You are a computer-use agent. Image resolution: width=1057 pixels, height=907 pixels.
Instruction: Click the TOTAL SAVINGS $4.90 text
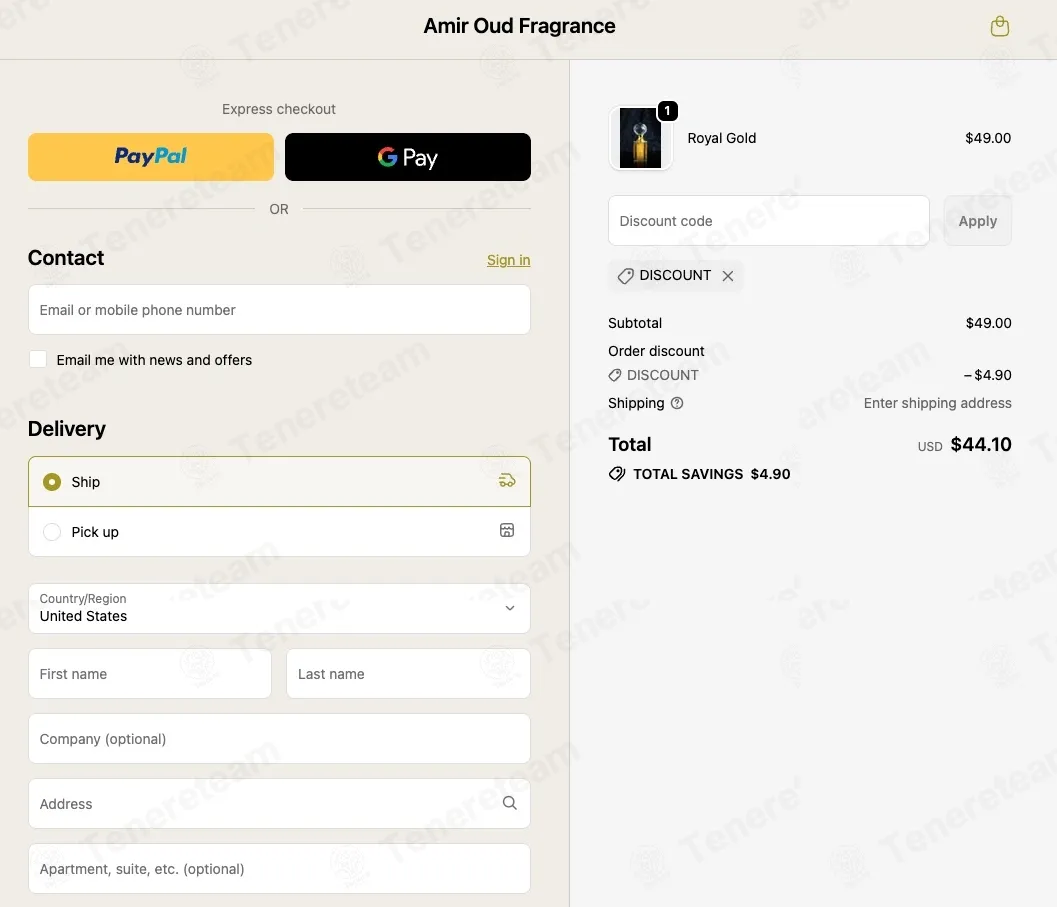click(711, 474)
